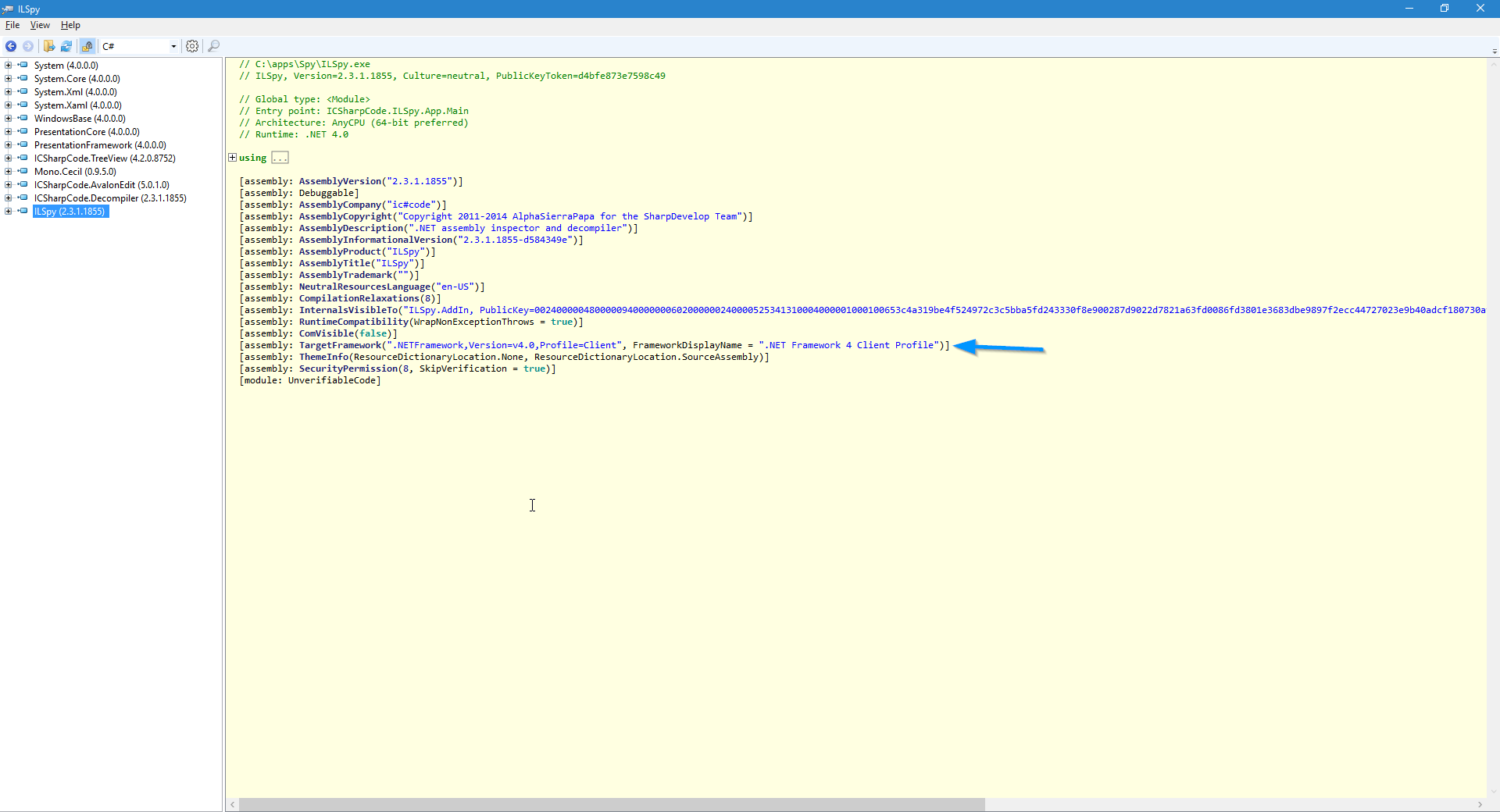Open the Help menu
The height and width of the screenshot is (812, 1500).
click(x=70, y=25)
